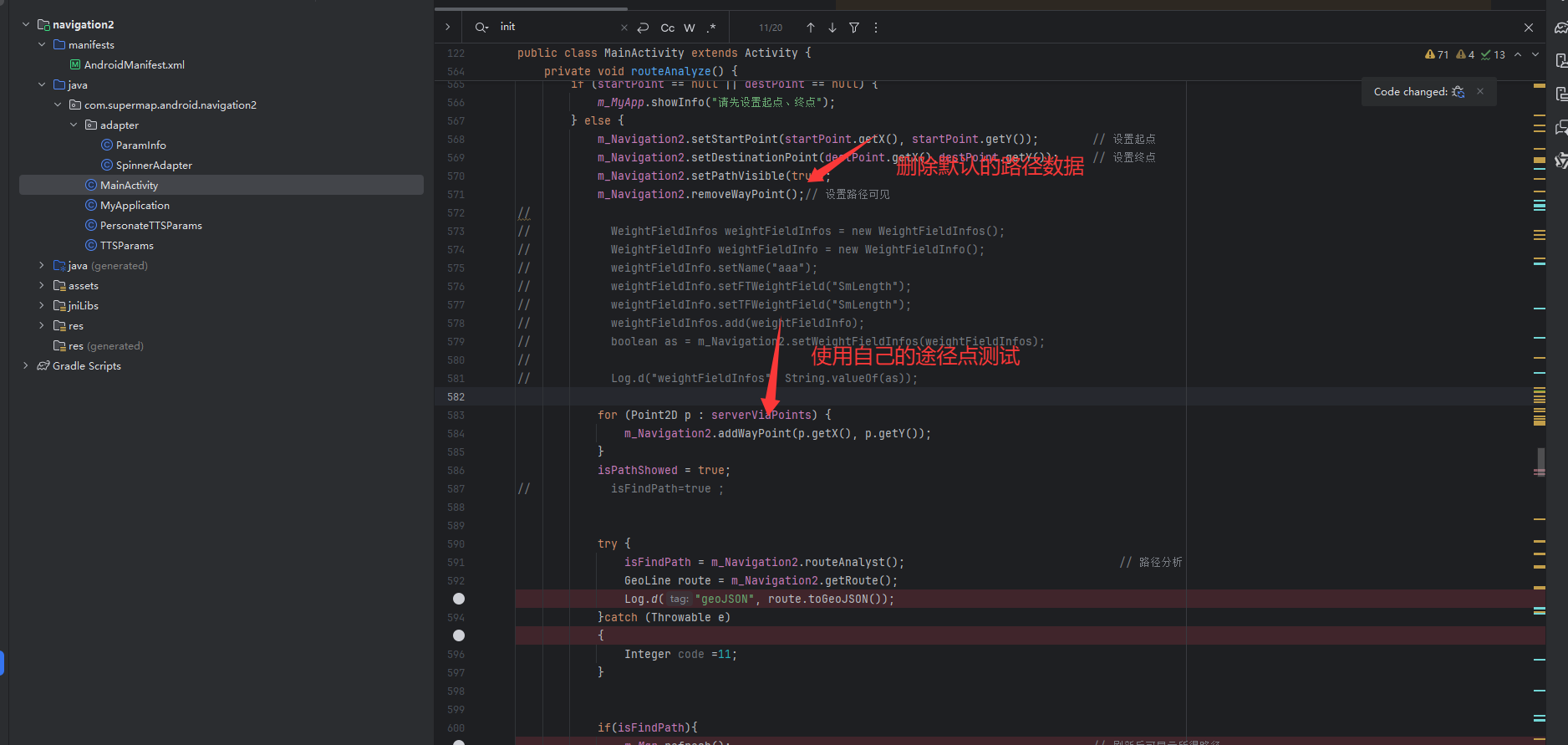Toggle Regex (.*) search option
This screenshot has height=745, width=1568.
coord(711,28)
